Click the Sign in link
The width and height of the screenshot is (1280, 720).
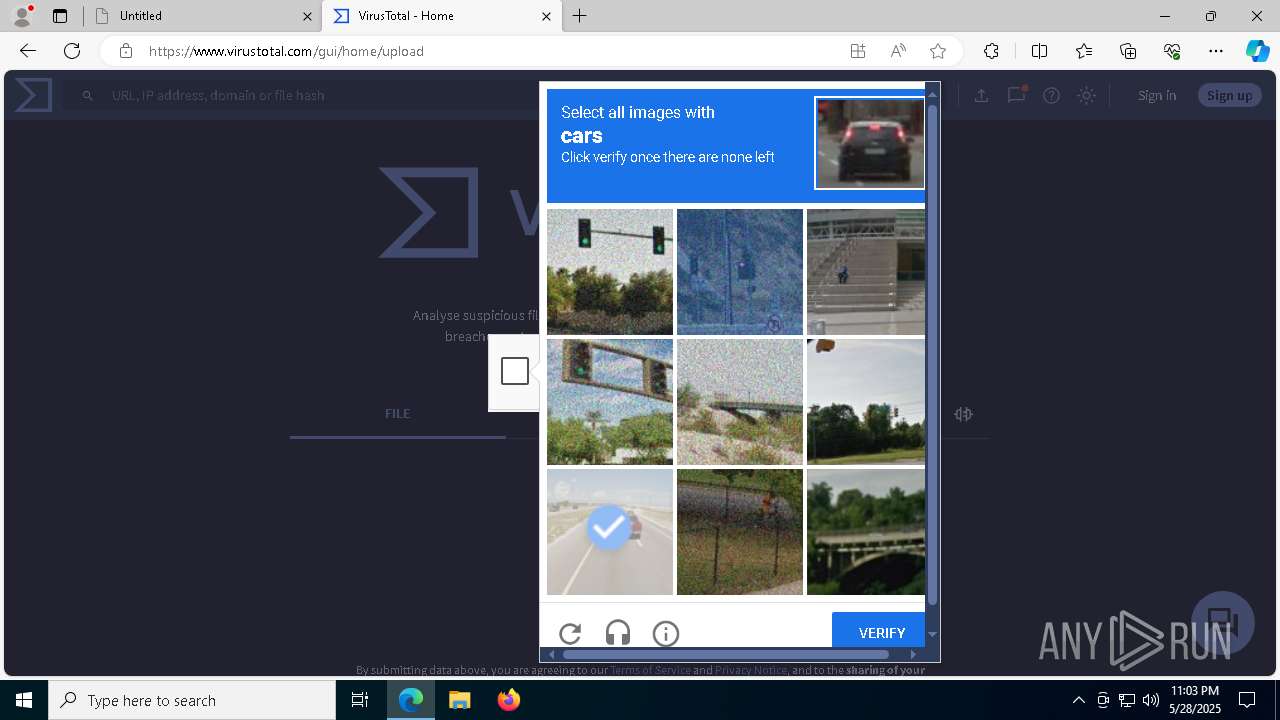[1157, 95]
